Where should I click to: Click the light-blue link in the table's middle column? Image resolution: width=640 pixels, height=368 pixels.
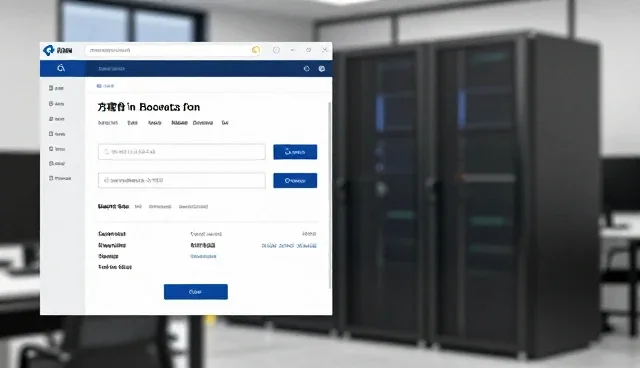(x=203, y=256)
